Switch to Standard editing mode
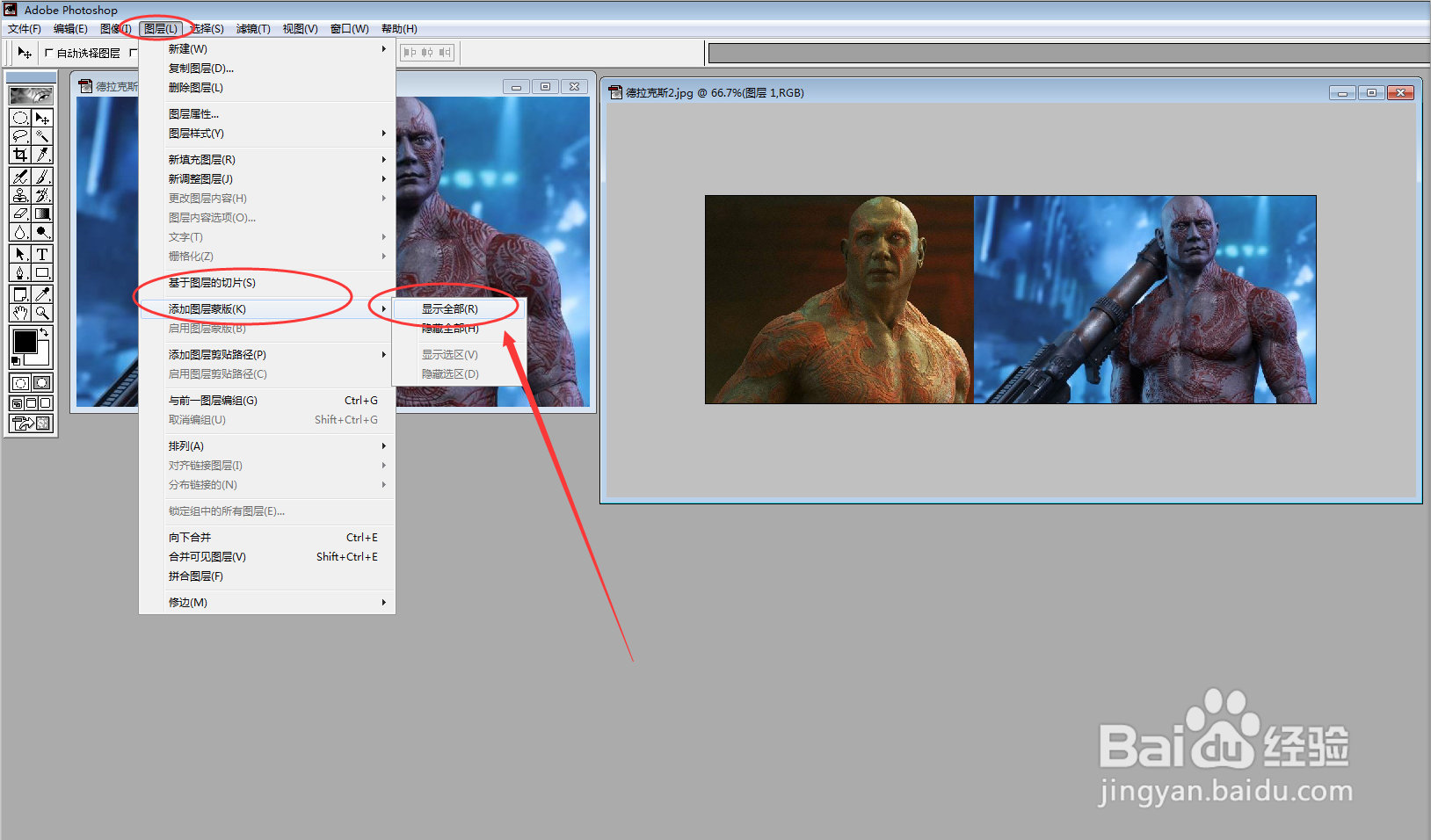1431x840 pixels. tap(20, 383)
